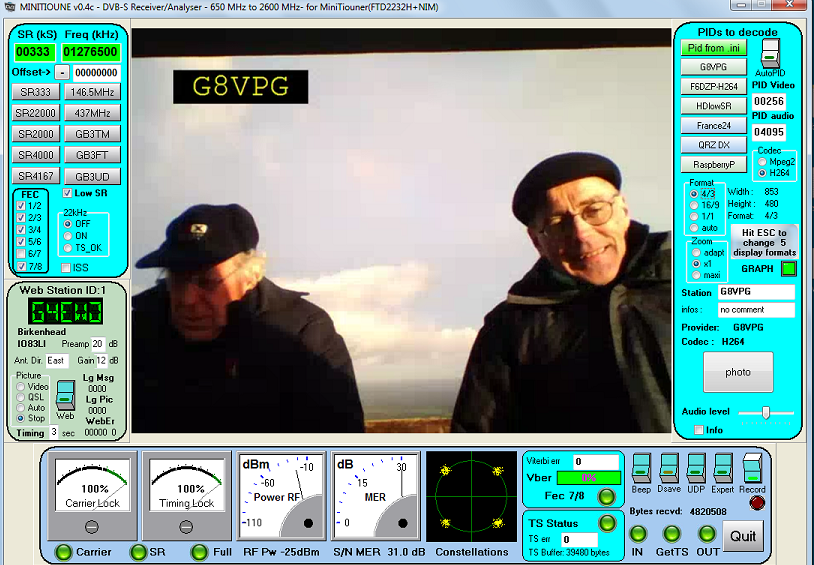Screen dimensions: 814x565
Task: Flip the Beep switch
Action: tap(640, 469)
